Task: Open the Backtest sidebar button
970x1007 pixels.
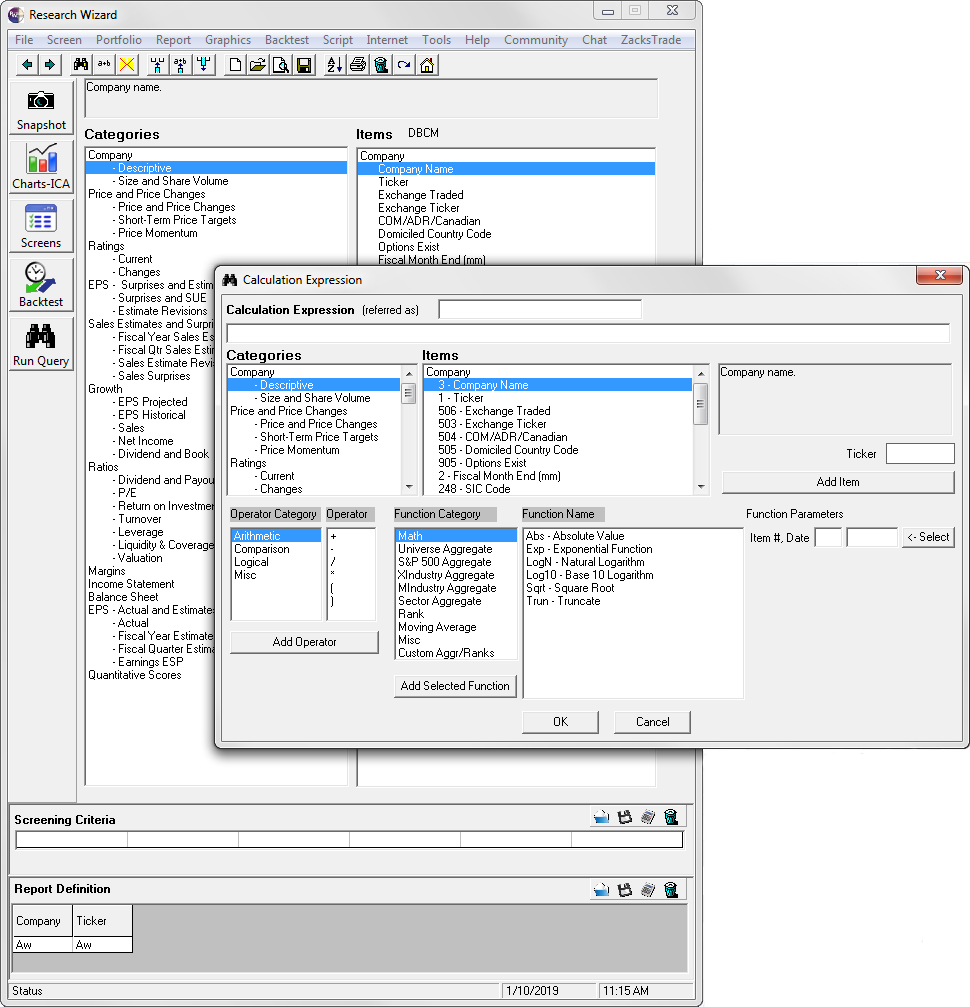Action: pyautogui.click(x=41, y=285)
